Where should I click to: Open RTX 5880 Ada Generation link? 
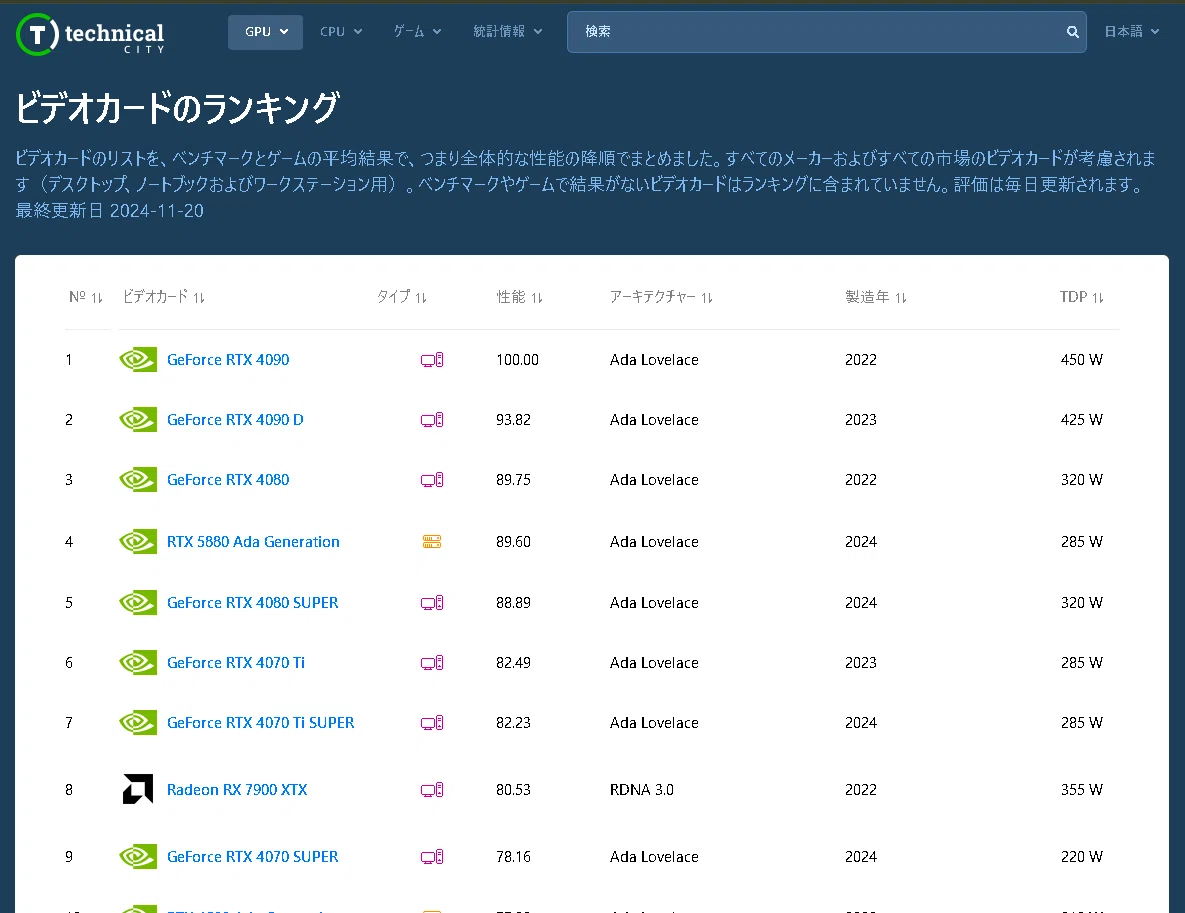click(253, 542)
